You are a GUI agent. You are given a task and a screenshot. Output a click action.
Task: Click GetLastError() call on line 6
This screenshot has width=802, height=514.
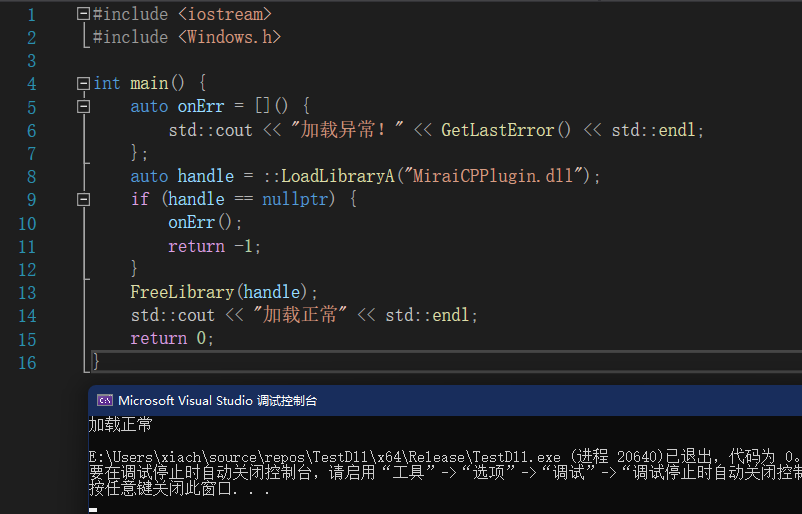click(506, 130)
